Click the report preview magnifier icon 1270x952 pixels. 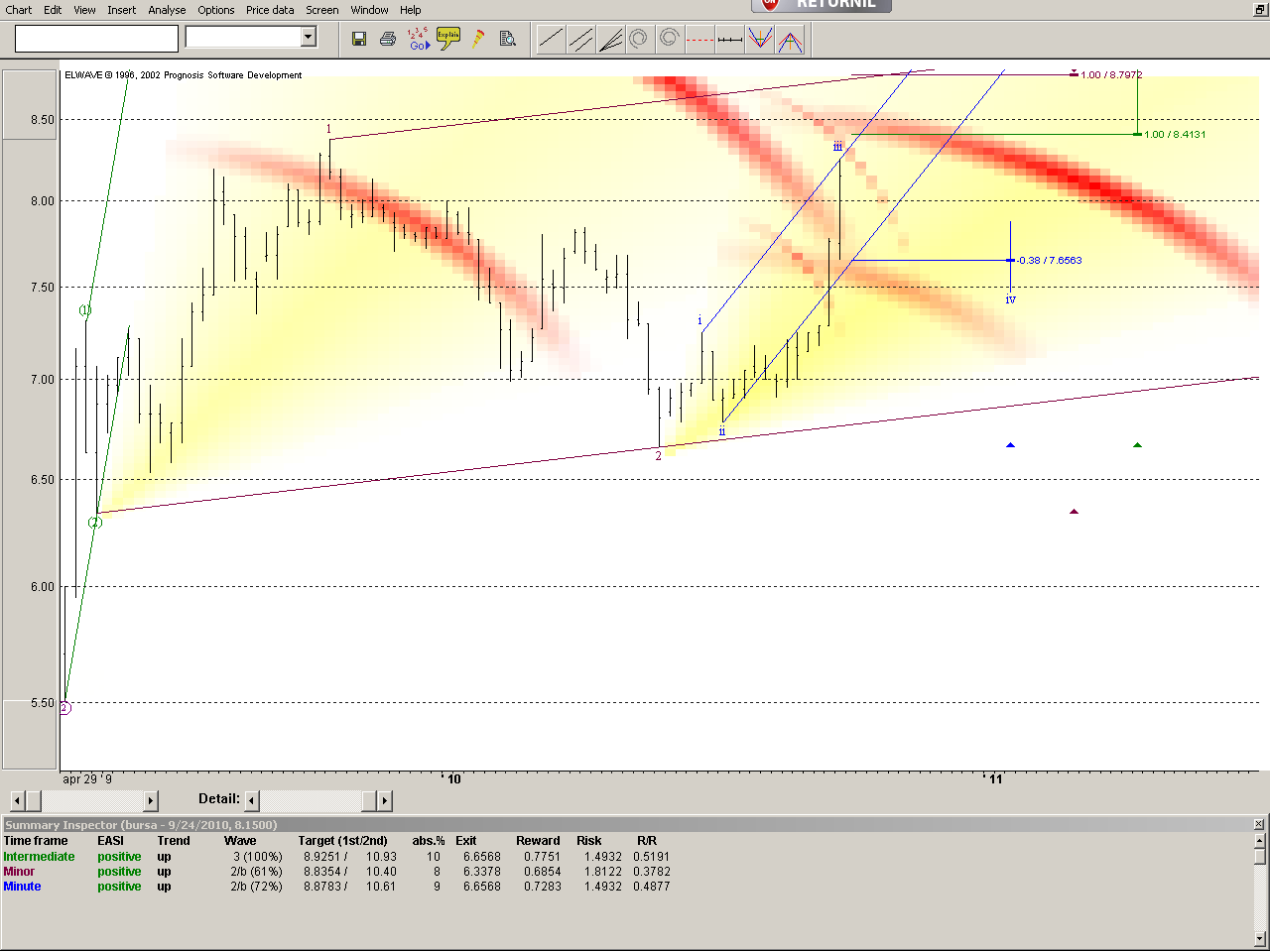[508, 38]
